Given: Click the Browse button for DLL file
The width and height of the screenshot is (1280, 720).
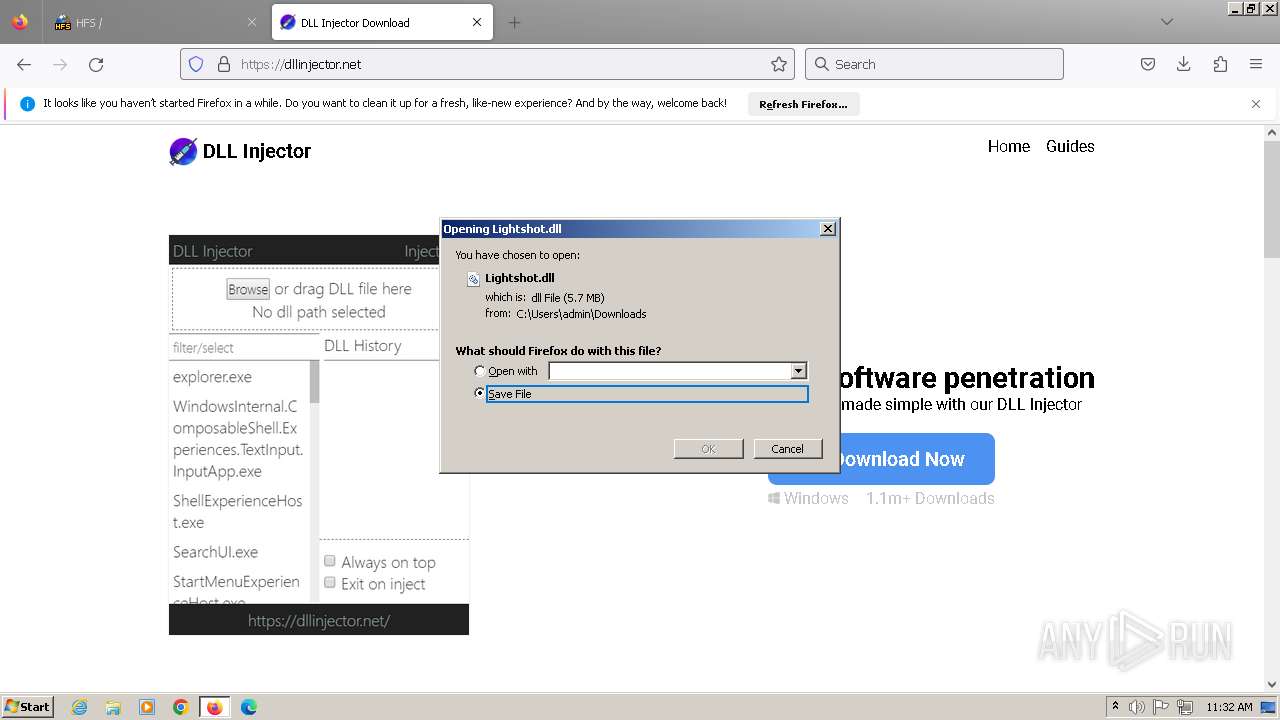Looking at the screenshot, I should point(248,289).
